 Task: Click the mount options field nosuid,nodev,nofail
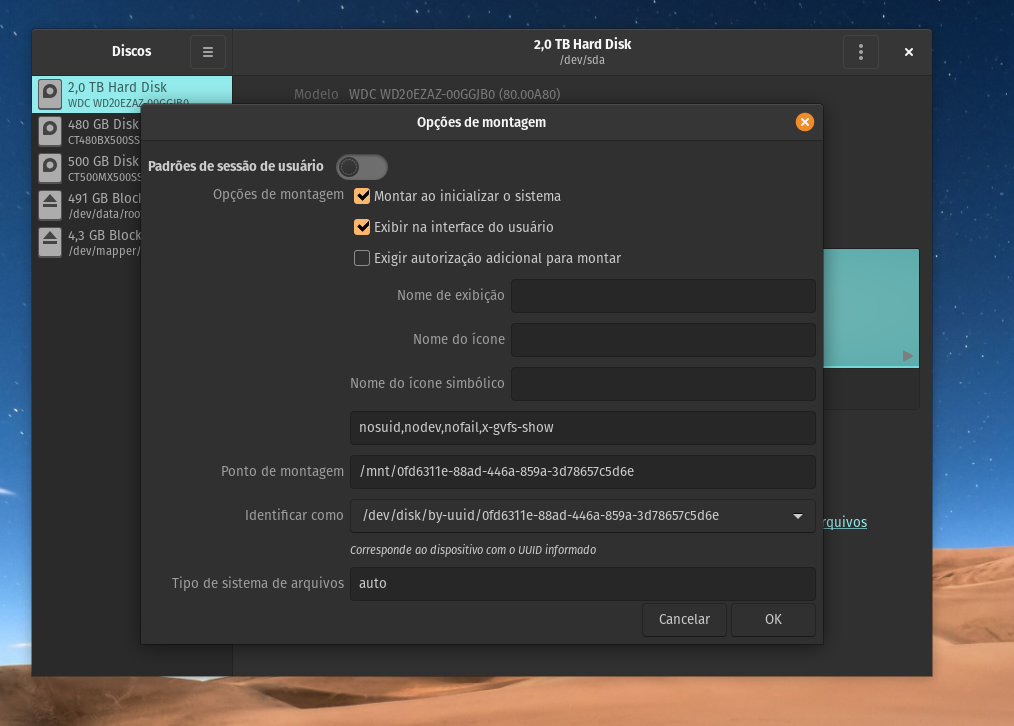582,427
